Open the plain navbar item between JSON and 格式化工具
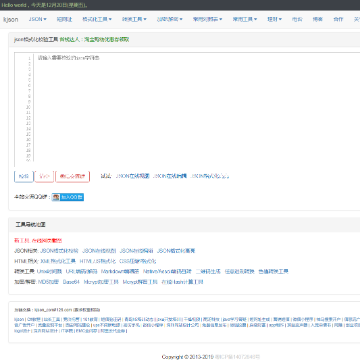 click(64, 19)
